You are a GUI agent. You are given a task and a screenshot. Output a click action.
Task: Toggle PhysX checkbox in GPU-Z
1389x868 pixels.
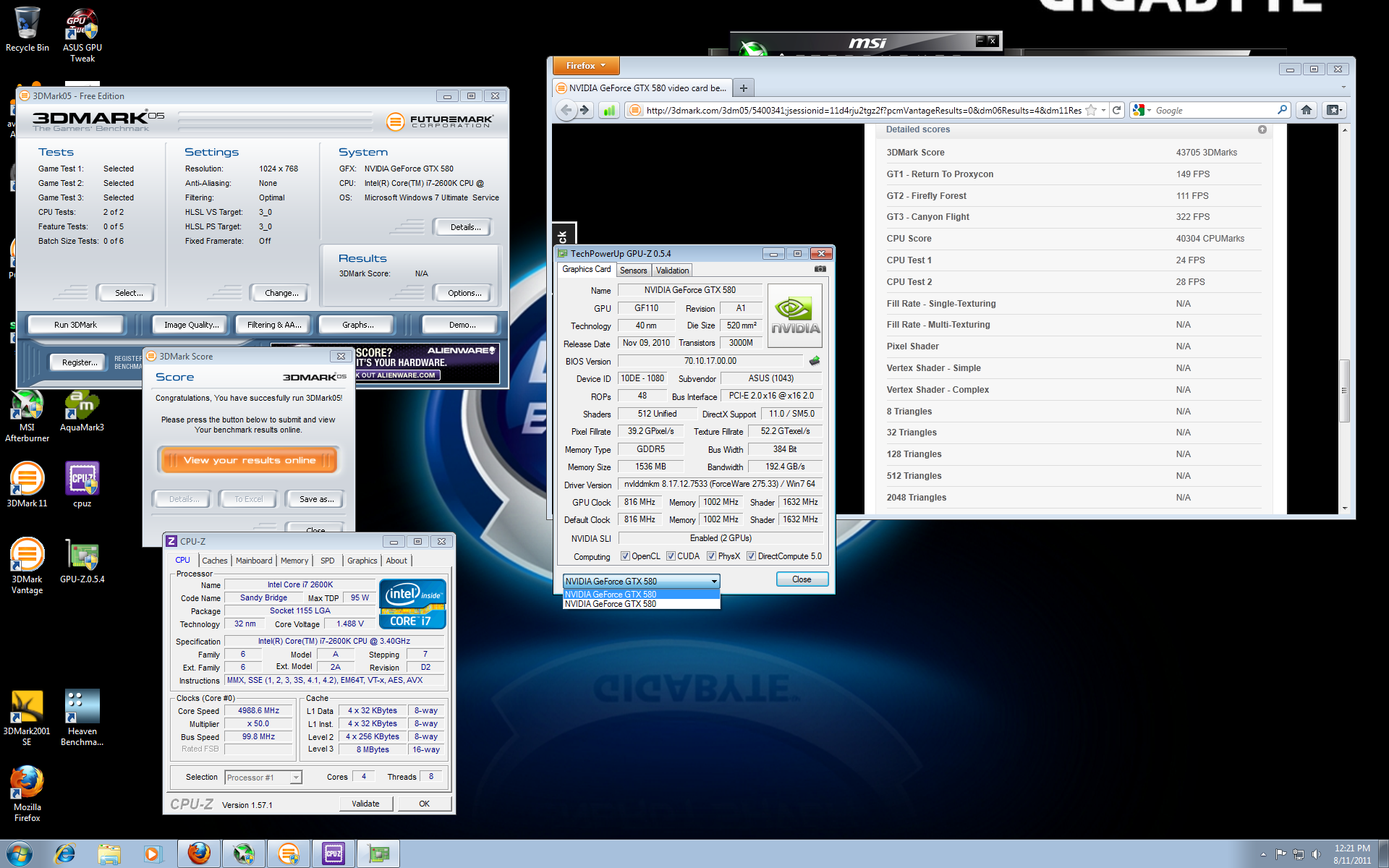coord(711,556)
